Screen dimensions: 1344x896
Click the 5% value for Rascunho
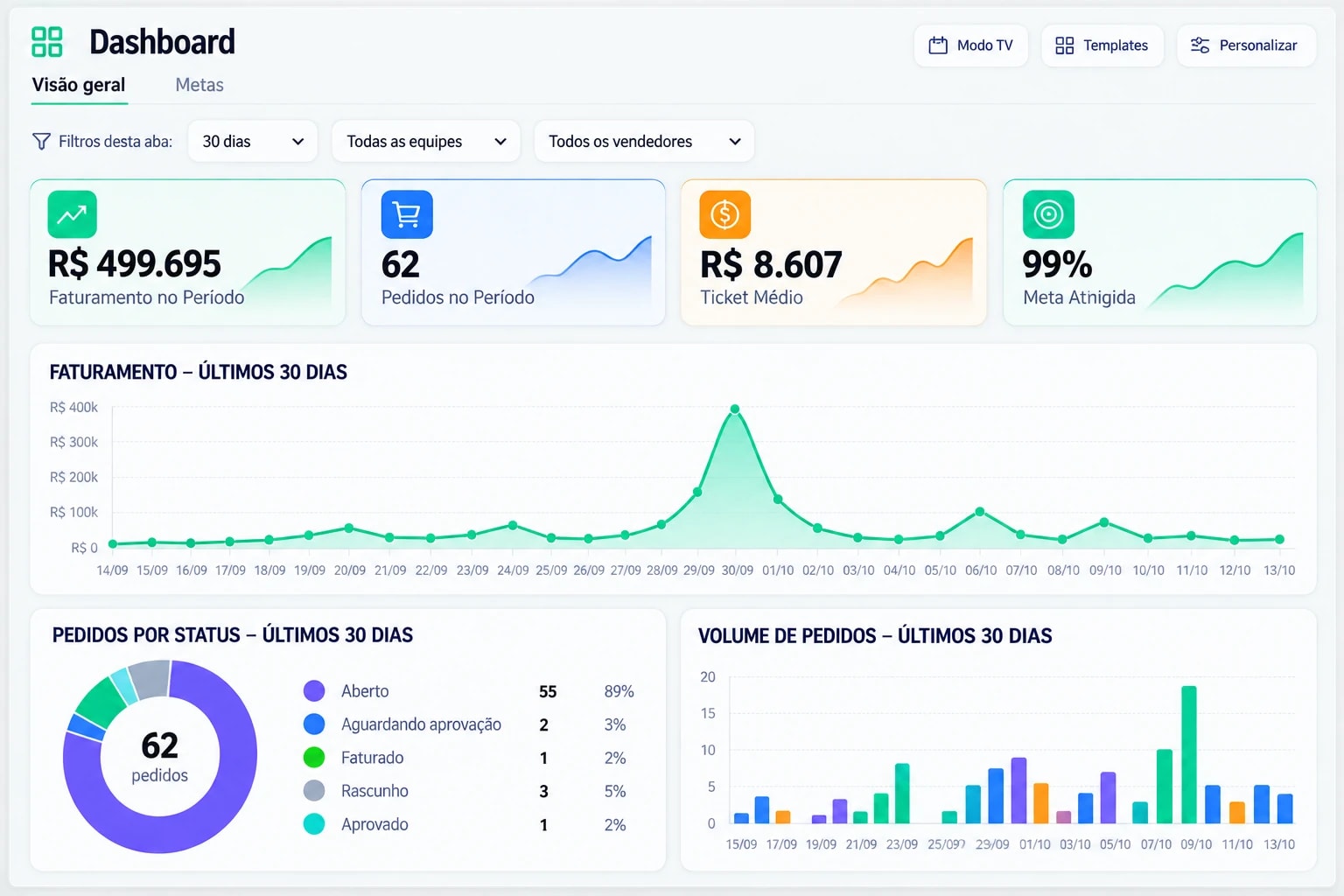tap(615, 791)
